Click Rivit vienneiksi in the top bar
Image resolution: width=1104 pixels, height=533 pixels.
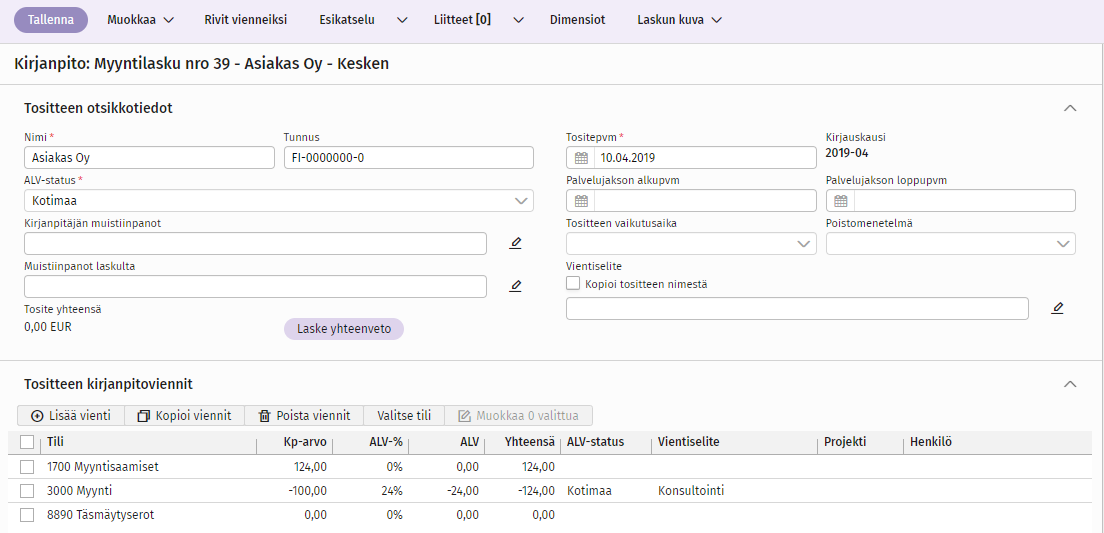point(246,20)
